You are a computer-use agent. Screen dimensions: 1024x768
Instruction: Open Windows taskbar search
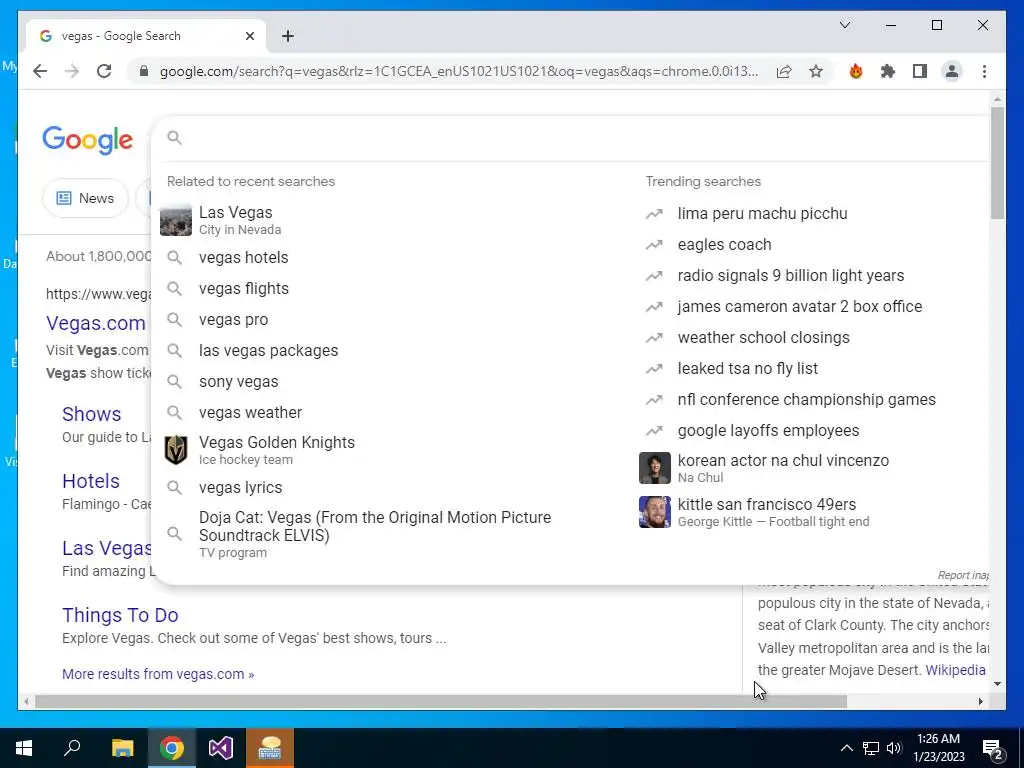pyautogui.click(x=72, y=748)
